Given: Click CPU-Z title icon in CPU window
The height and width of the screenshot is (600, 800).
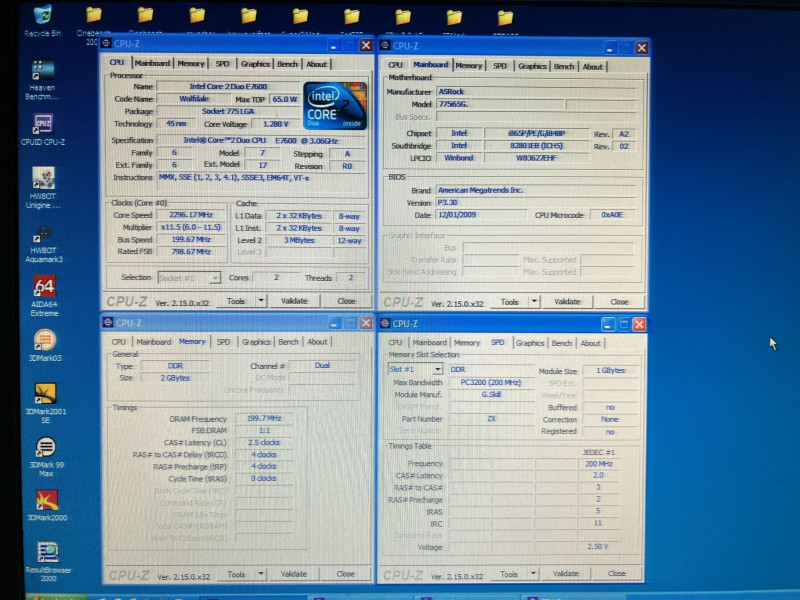Looking at the screenshot, I should click(x=106, y=43).
